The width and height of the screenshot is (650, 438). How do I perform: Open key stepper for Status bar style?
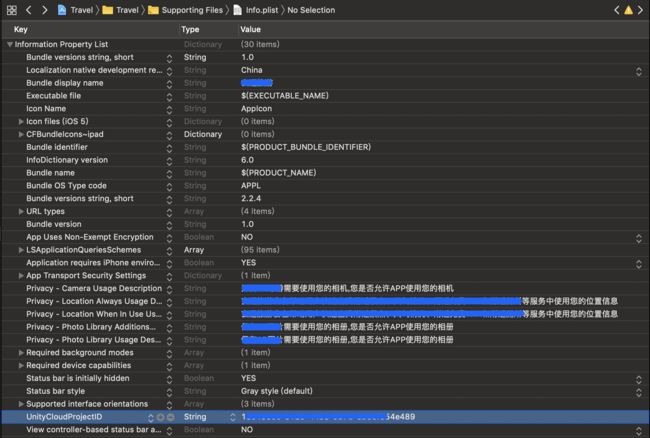(x=169, y=392)
